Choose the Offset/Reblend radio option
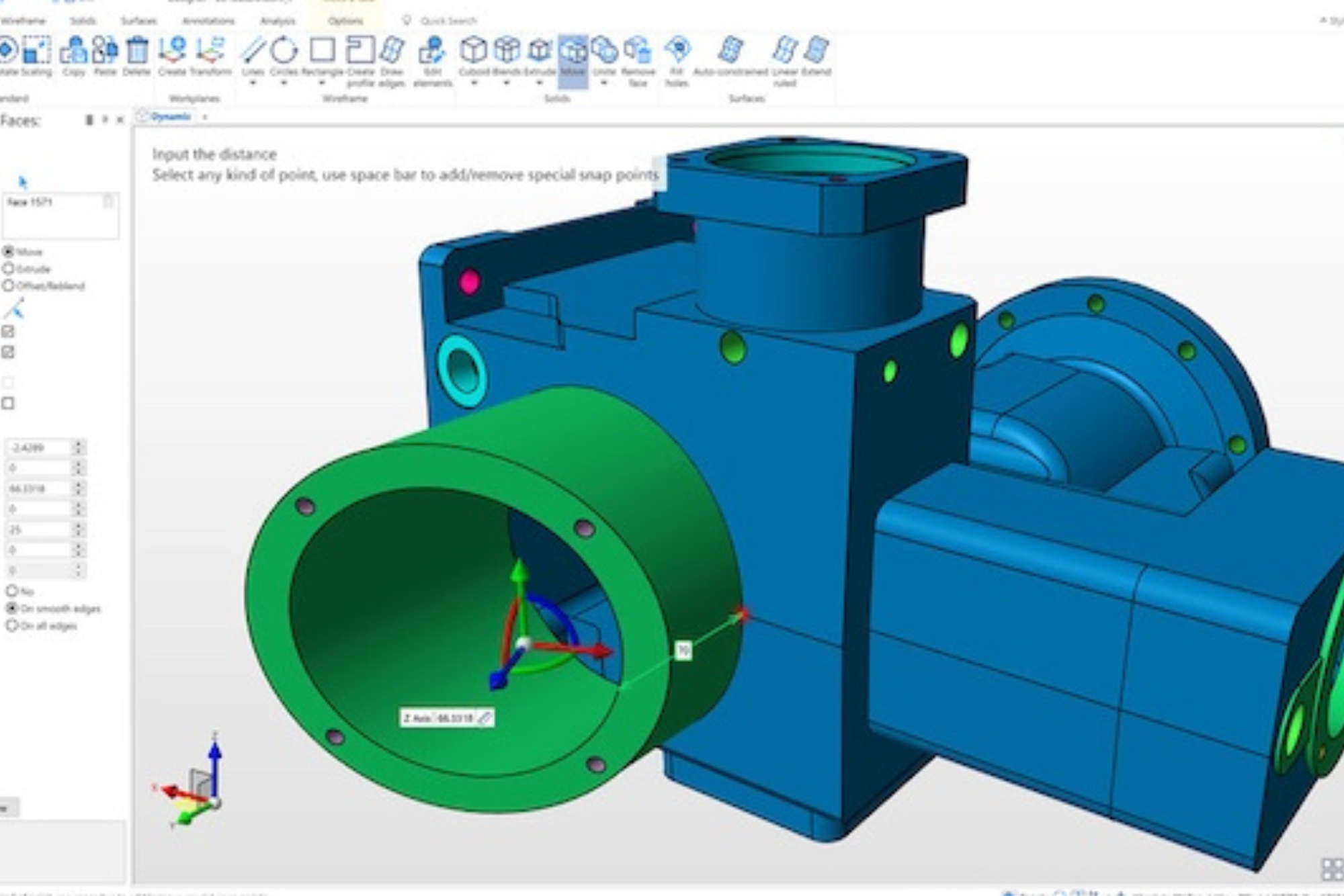 pyautogui.click(x=9, y=285)
